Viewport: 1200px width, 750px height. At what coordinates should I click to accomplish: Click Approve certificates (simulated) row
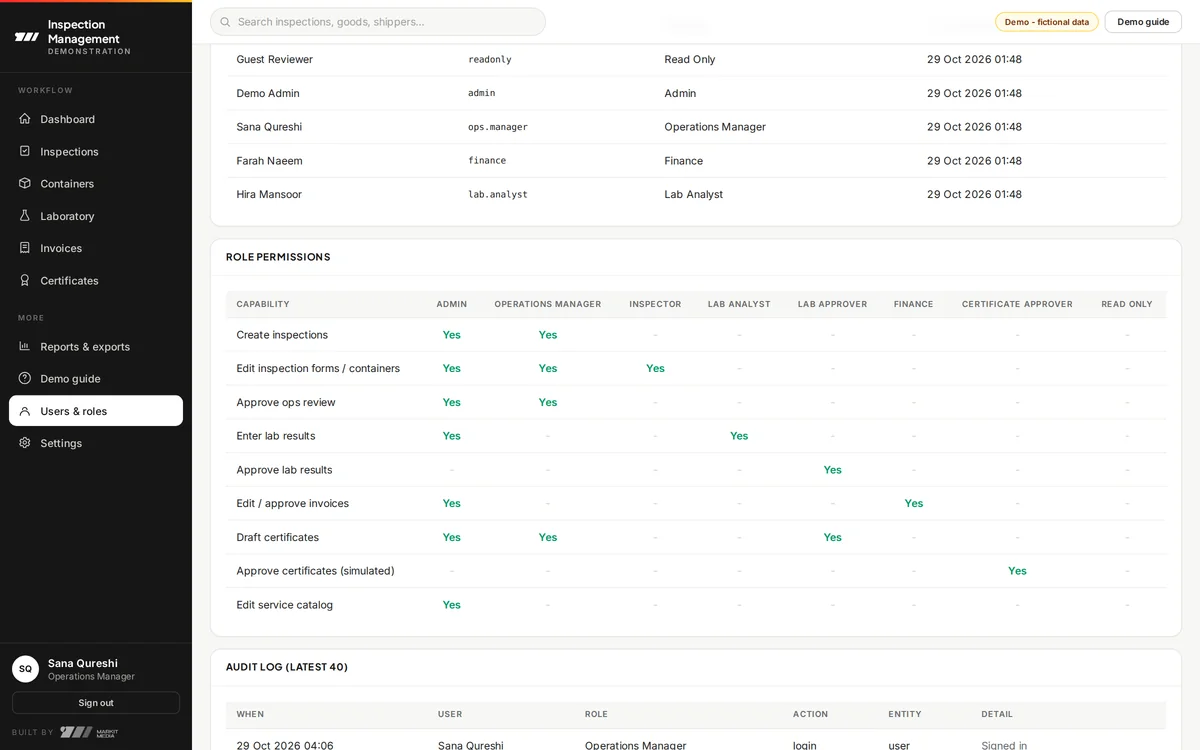tap(696, 571)
